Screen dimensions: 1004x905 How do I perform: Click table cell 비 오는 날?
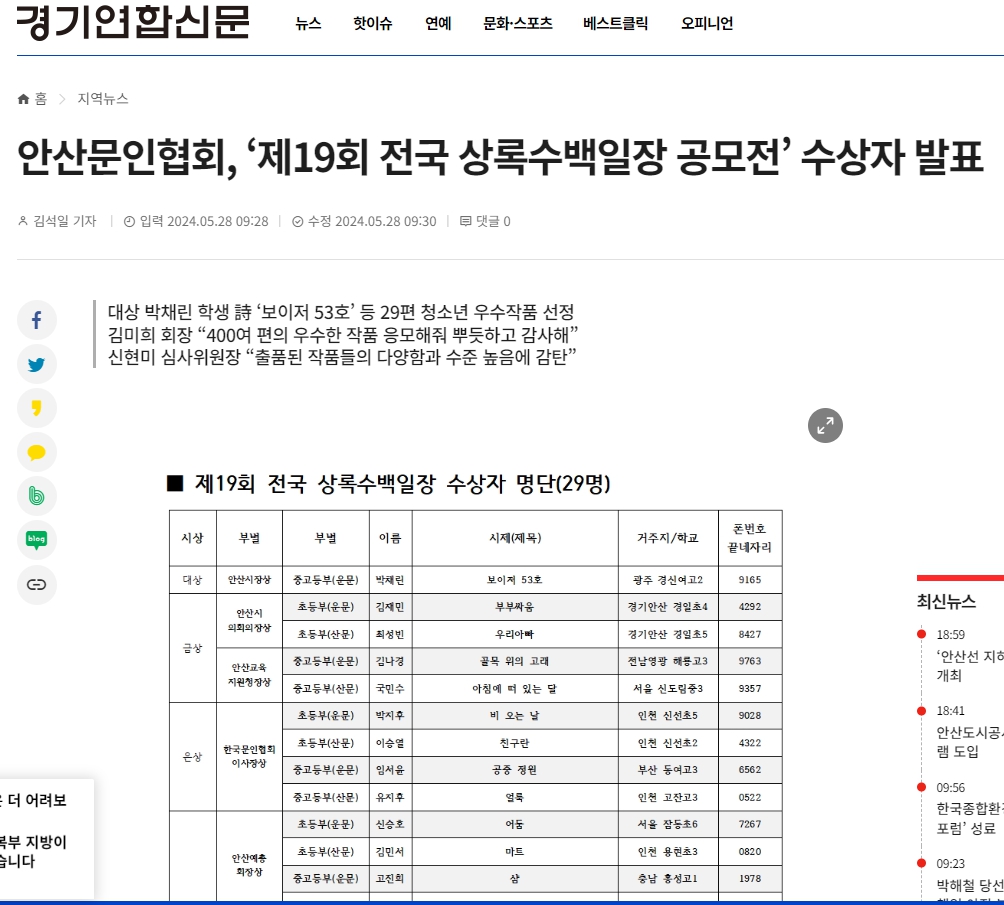click(515, 715)
